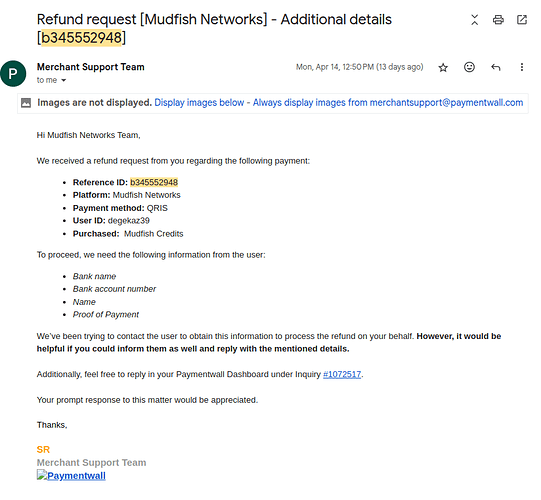Reply using the arrow icon
The image size is (541, 500).
[495, 67]
